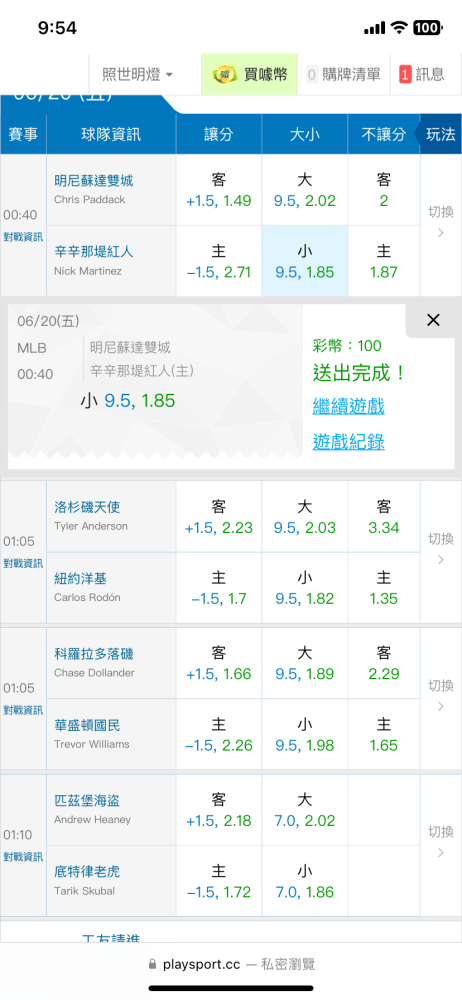This screenshot has height=1000, width=462.
Task: Pick 主 −1.5, 2.71 spread for Reds
Action: point(219,261)
